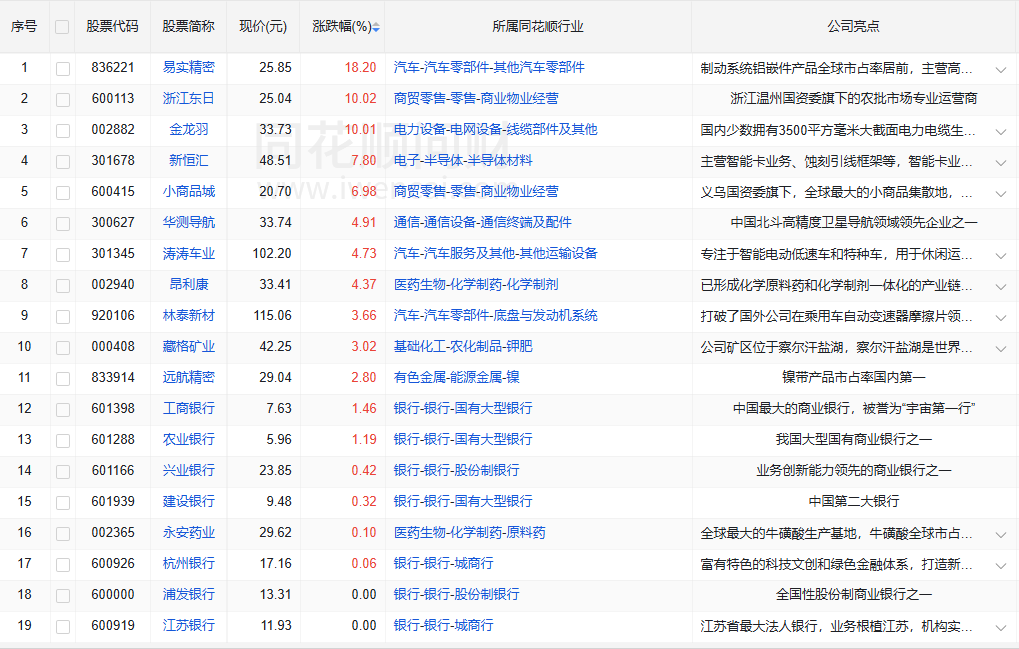Select checkbox for 浙江东日 row
The width and height of the screenshot is (1019, 649).
(x=63, y=100)
